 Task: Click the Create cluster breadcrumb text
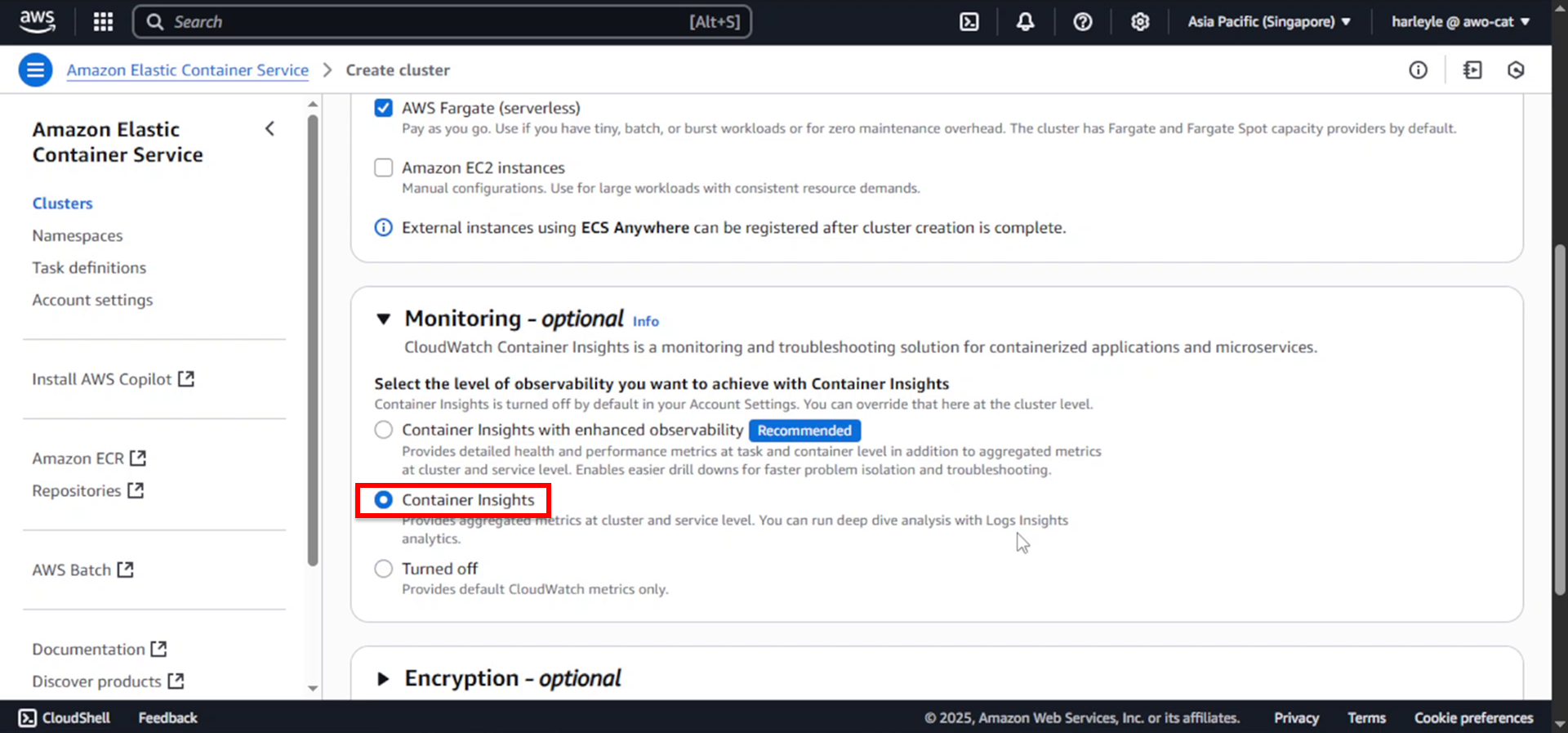pyautogui.click(x=398, y=70)
